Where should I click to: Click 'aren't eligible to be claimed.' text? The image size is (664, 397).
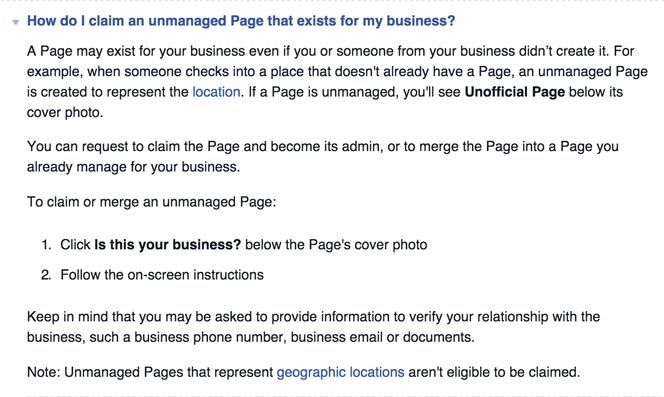point(494,372)
